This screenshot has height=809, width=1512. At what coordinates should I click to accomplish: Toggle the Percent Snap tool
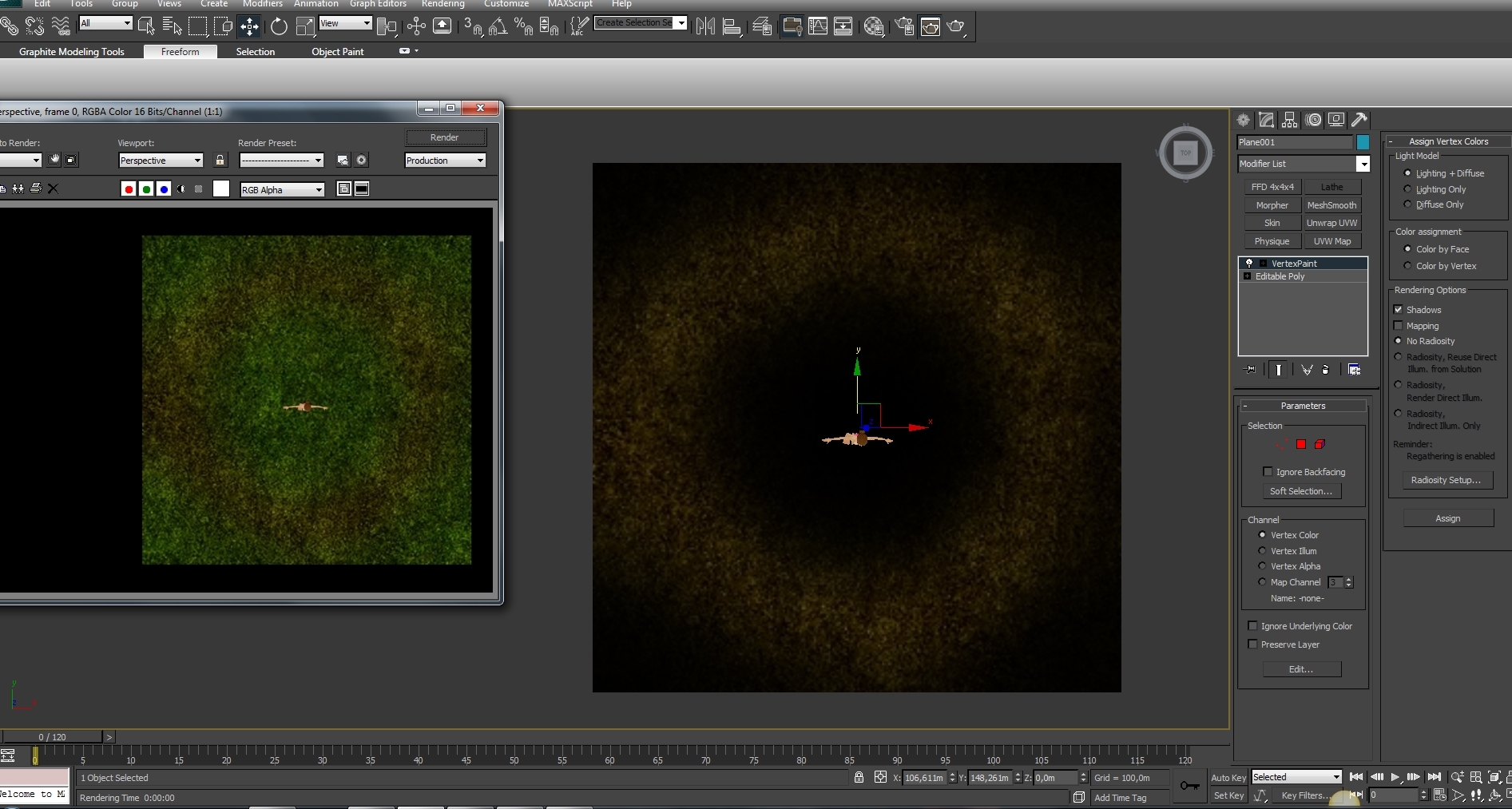523,26
